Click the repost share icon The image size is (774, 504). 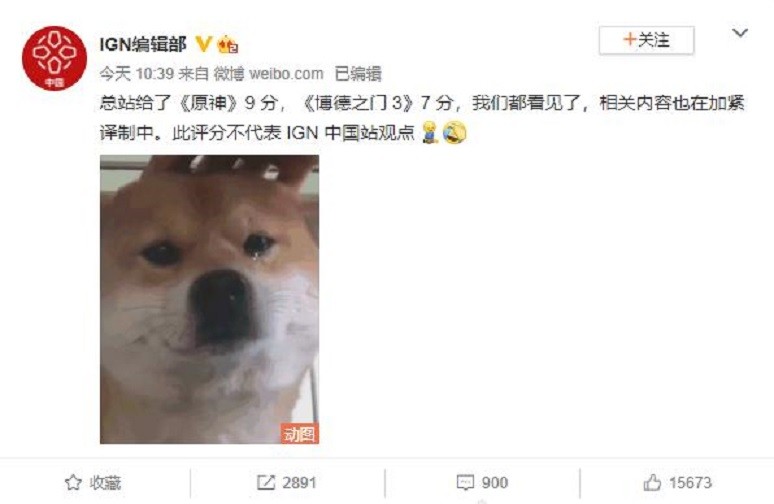(x=266, y=482)
